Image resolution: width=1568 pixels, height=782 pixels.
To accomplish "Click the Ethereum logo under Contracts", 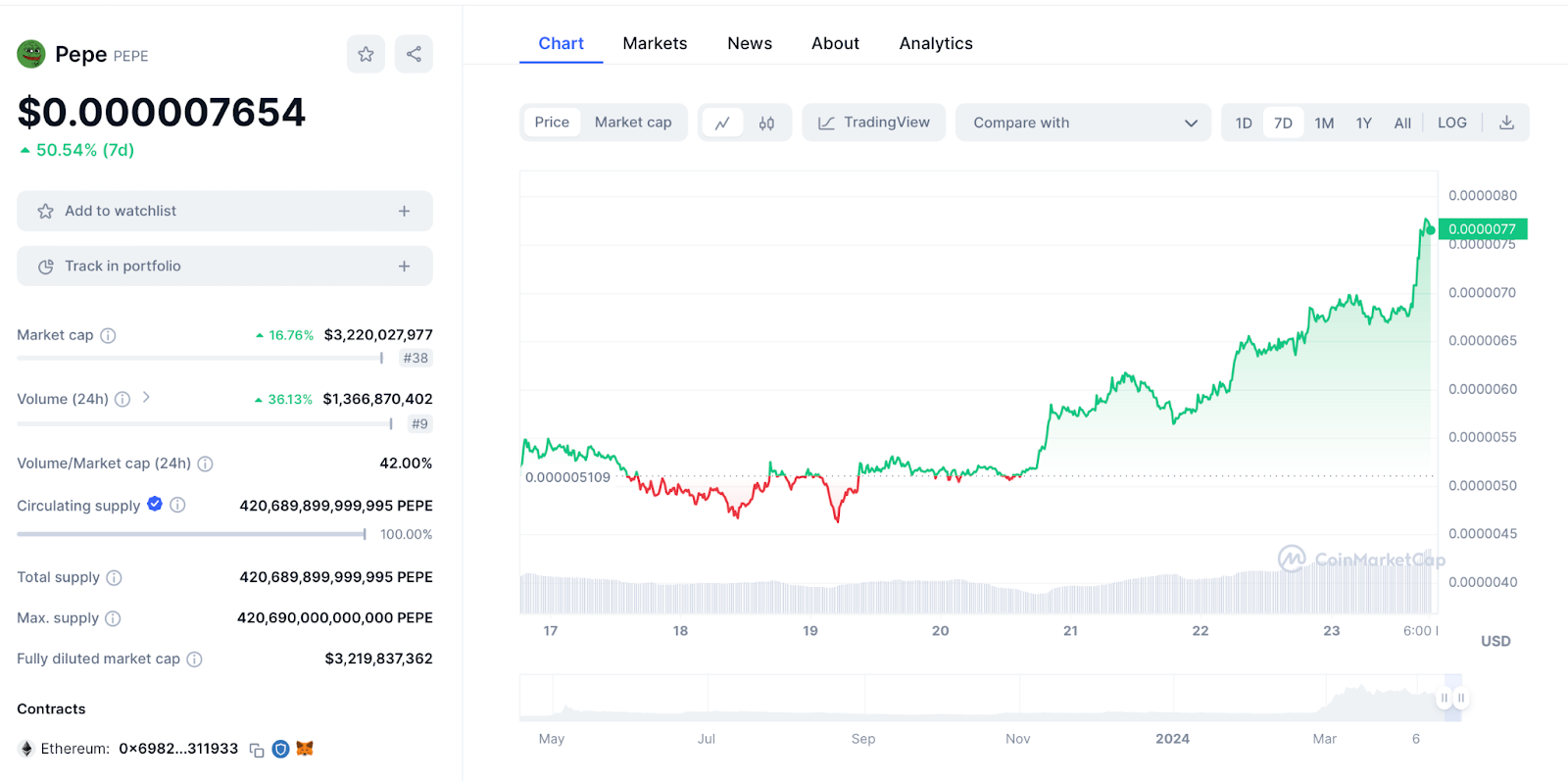I will pyautogui.click(x=26, y=749).
